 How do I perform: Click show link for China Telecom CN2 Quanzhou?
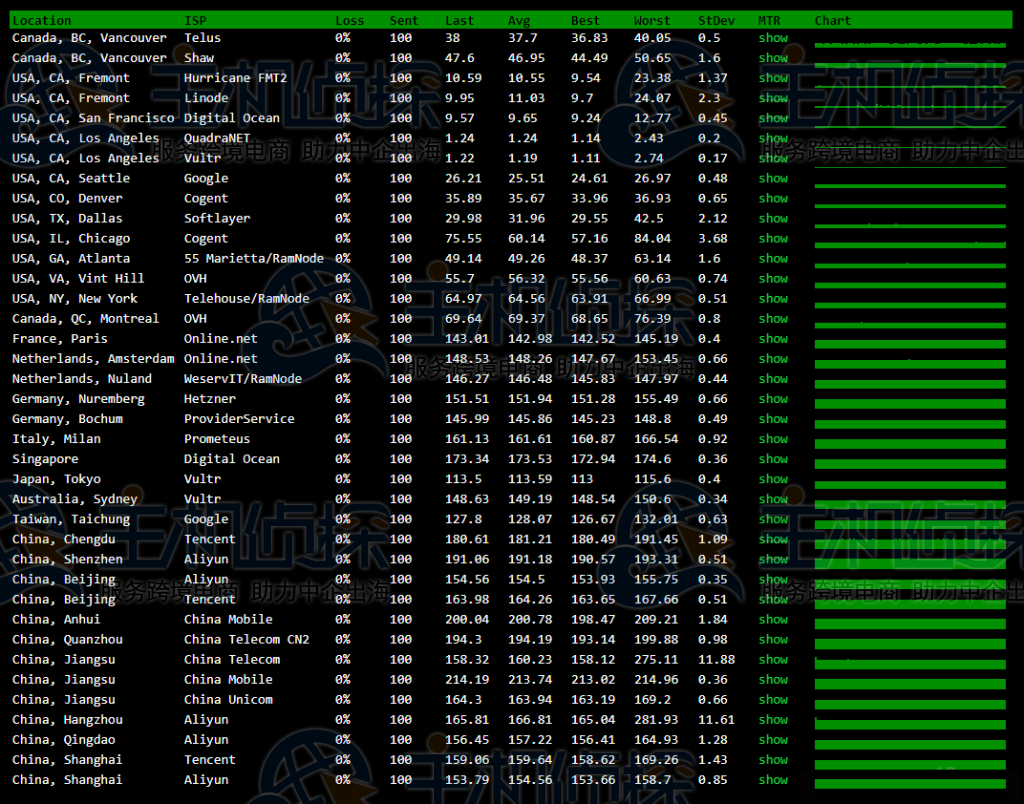[773, 639]
